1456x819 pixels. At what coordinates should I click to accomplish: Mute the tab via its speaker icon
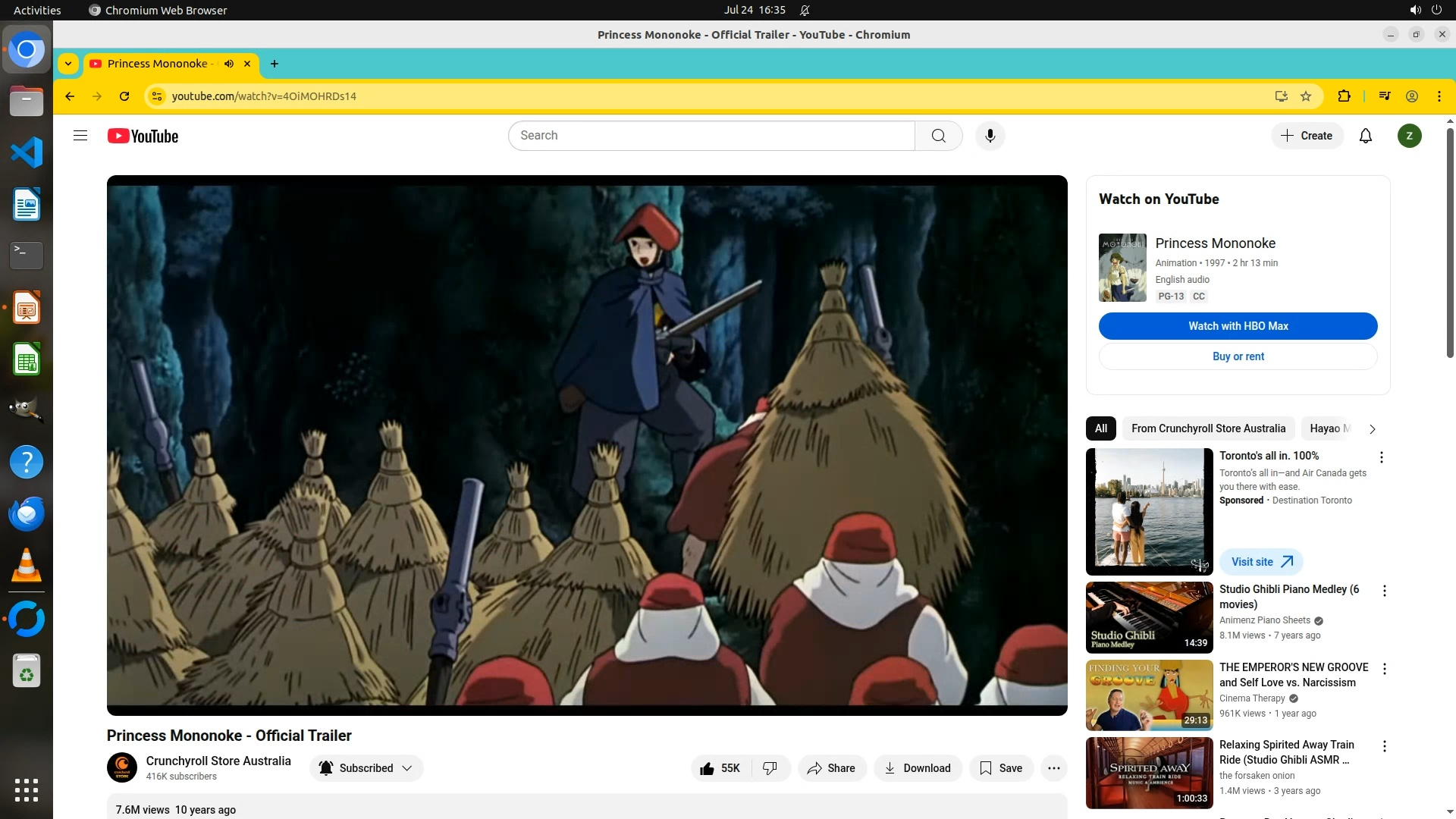tap(228, 64)
